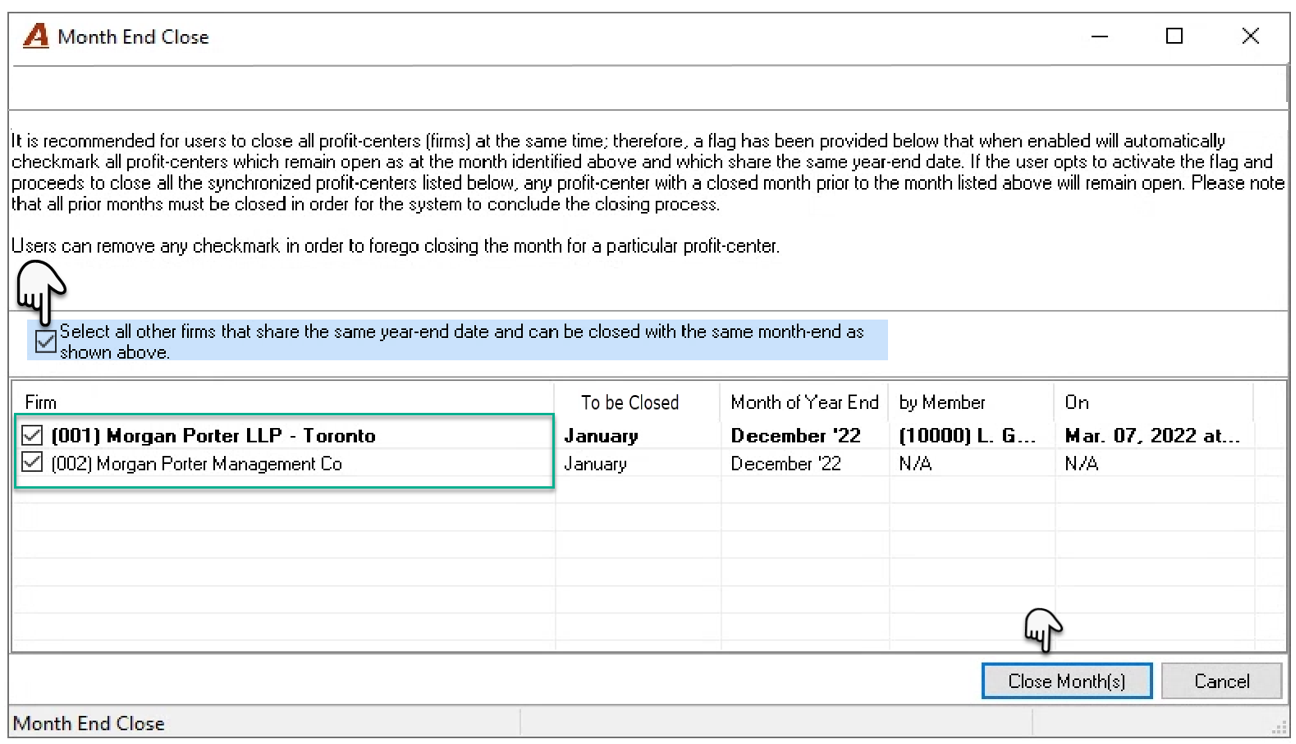This screenshot has width=1296, height=744.
Task: Click the (10000) L. G... member cell
Action: point(968,436)
